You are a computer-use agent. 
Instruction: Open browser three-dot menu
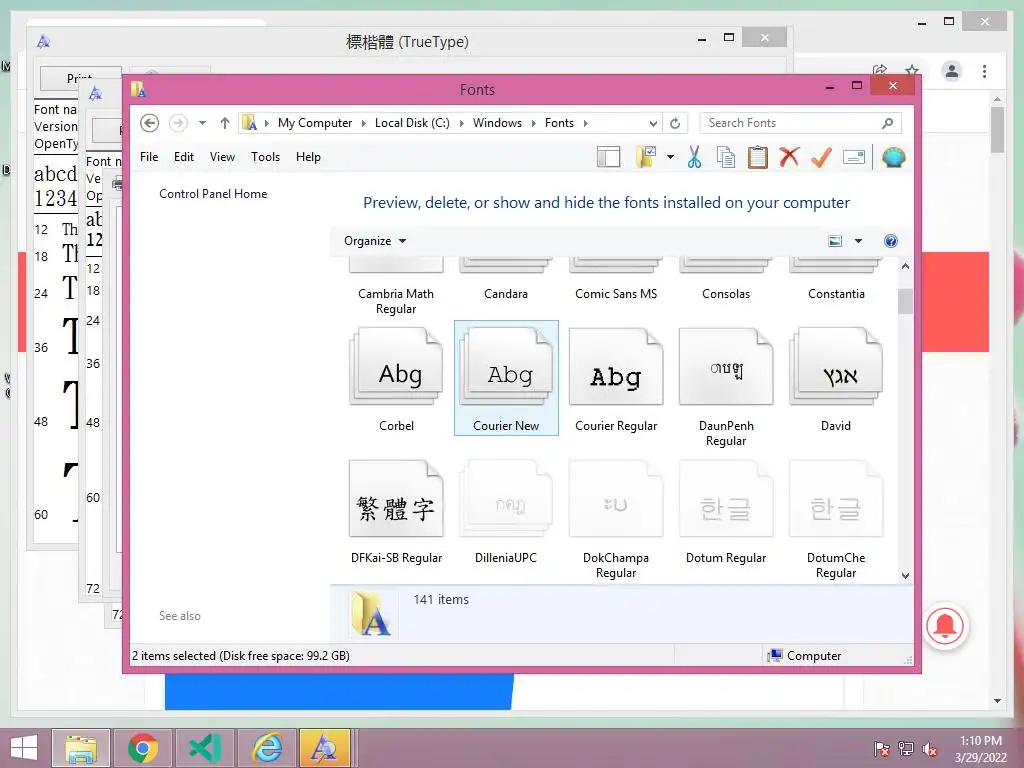click(x=984, y=71)
